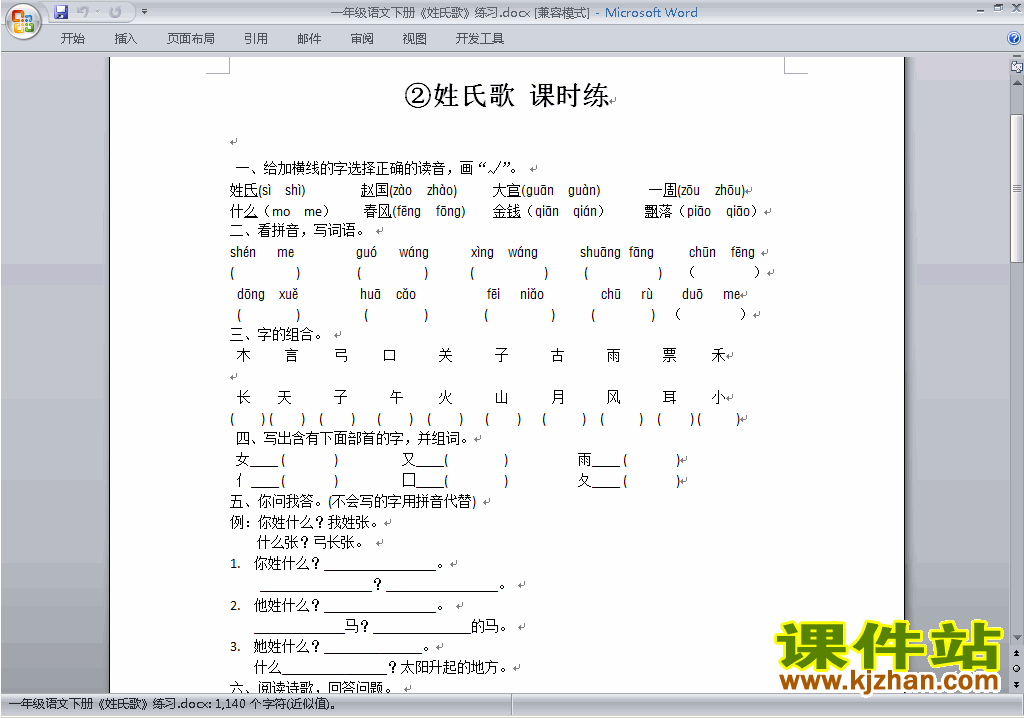1024x718 pixels.
Task: Redo the action in Quick Access Toolbar
Action: 115,12
